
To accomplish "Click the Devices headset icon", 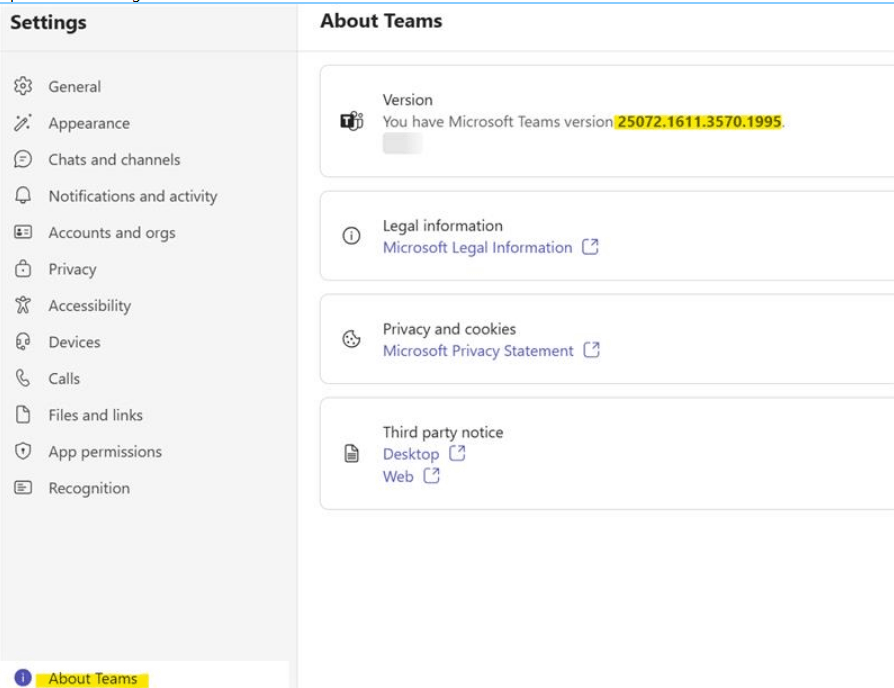I will pos(23,341).
